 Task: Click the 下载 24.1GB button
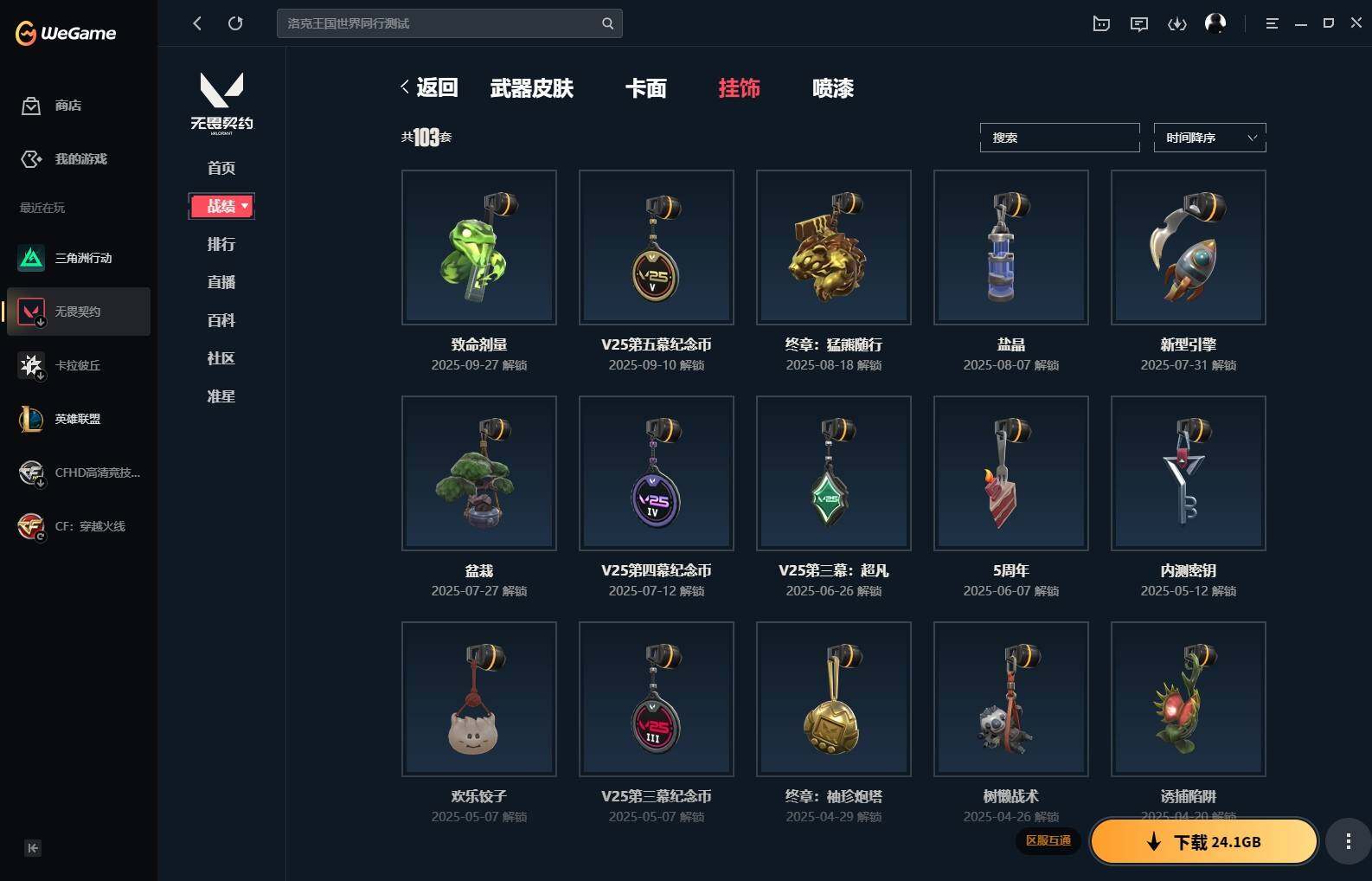[1204, 842]
